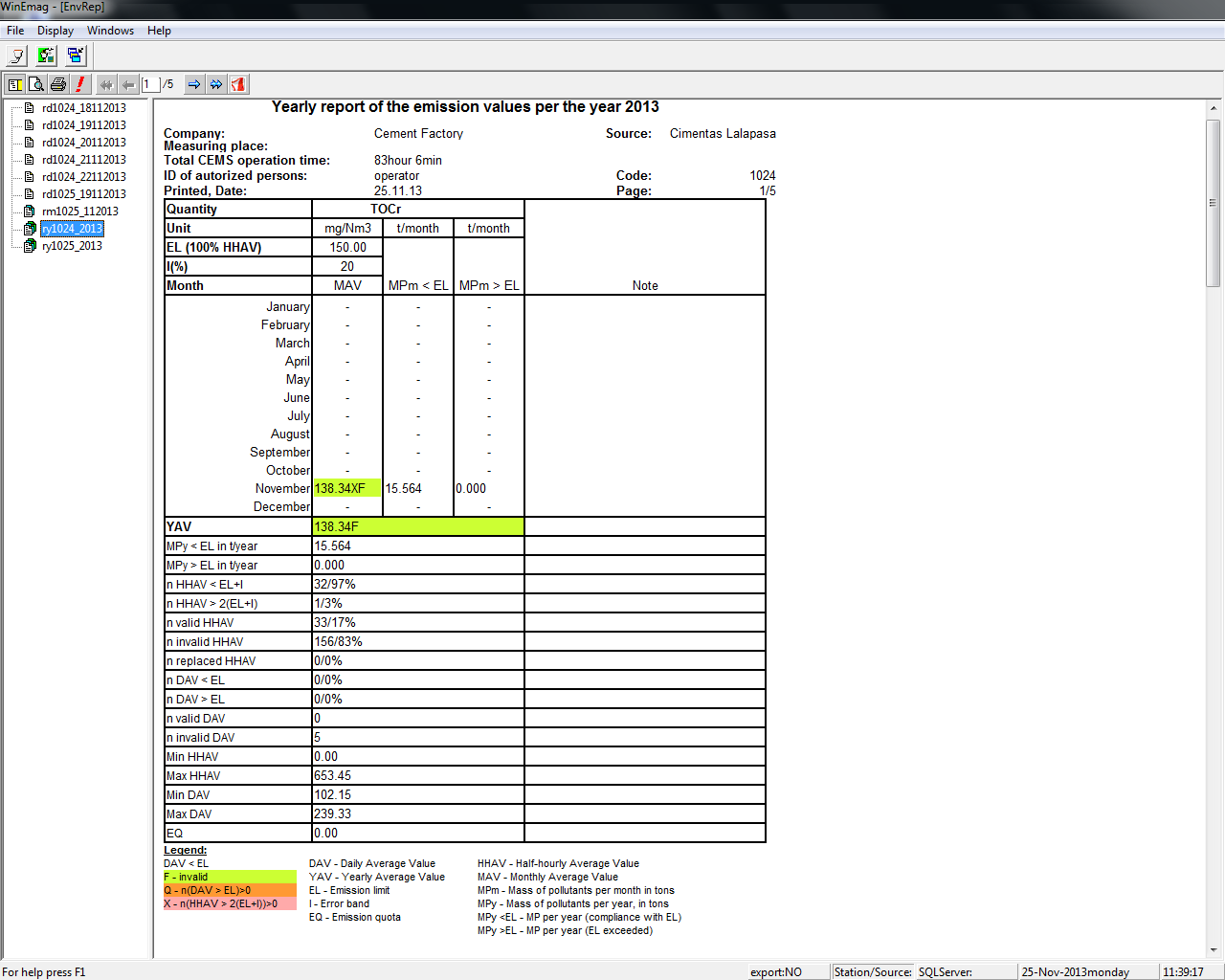Screen dimensions: 1225x980
Task: Go to next page blue arrow
Action: click(x=194, y=84)
